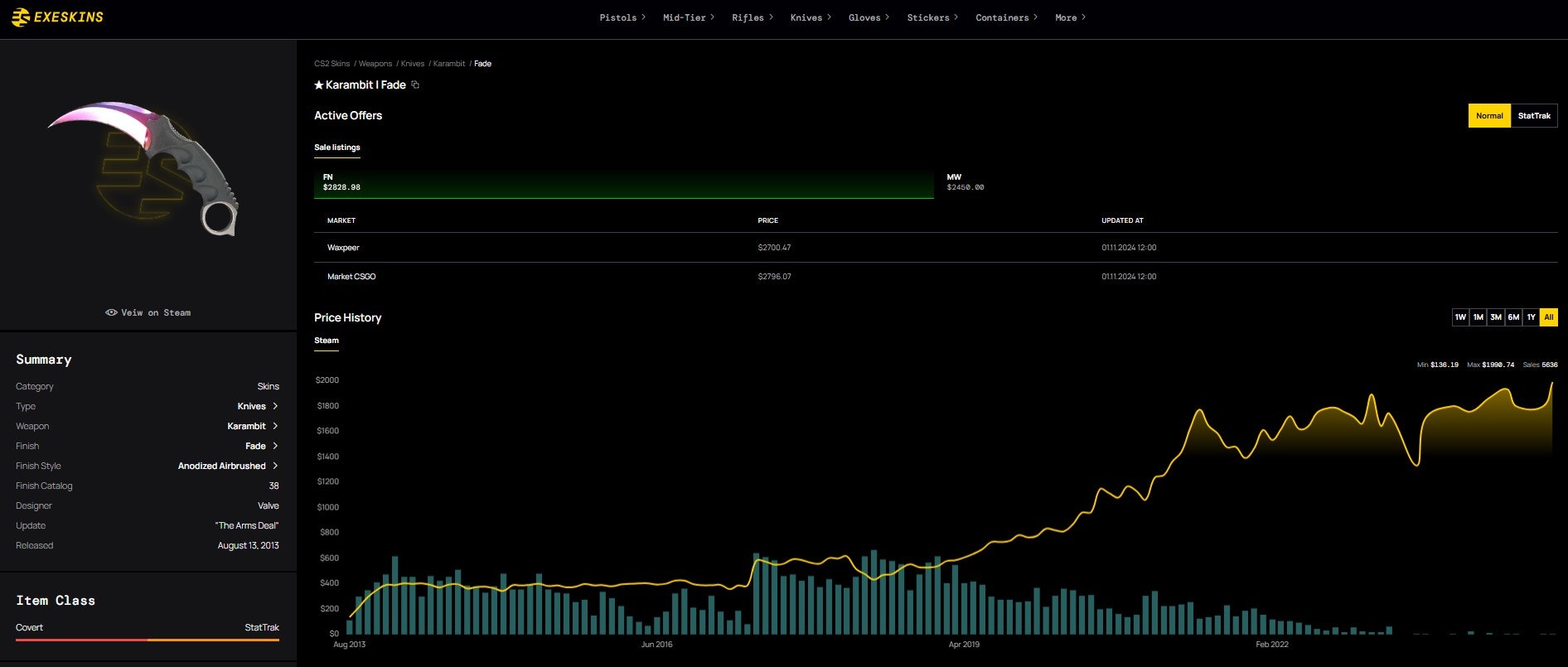Switch to Normal item variant
Image resolution: width=1568 pixels, height=667 pixels.
[1489, 116]
